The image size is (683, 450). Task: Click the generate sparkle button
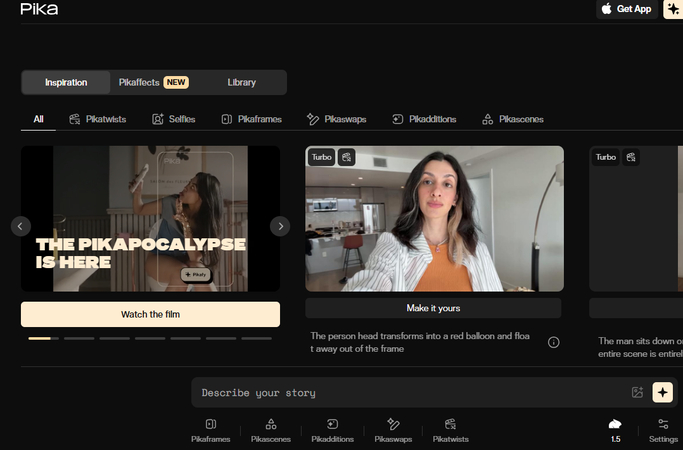click(663, 392)
